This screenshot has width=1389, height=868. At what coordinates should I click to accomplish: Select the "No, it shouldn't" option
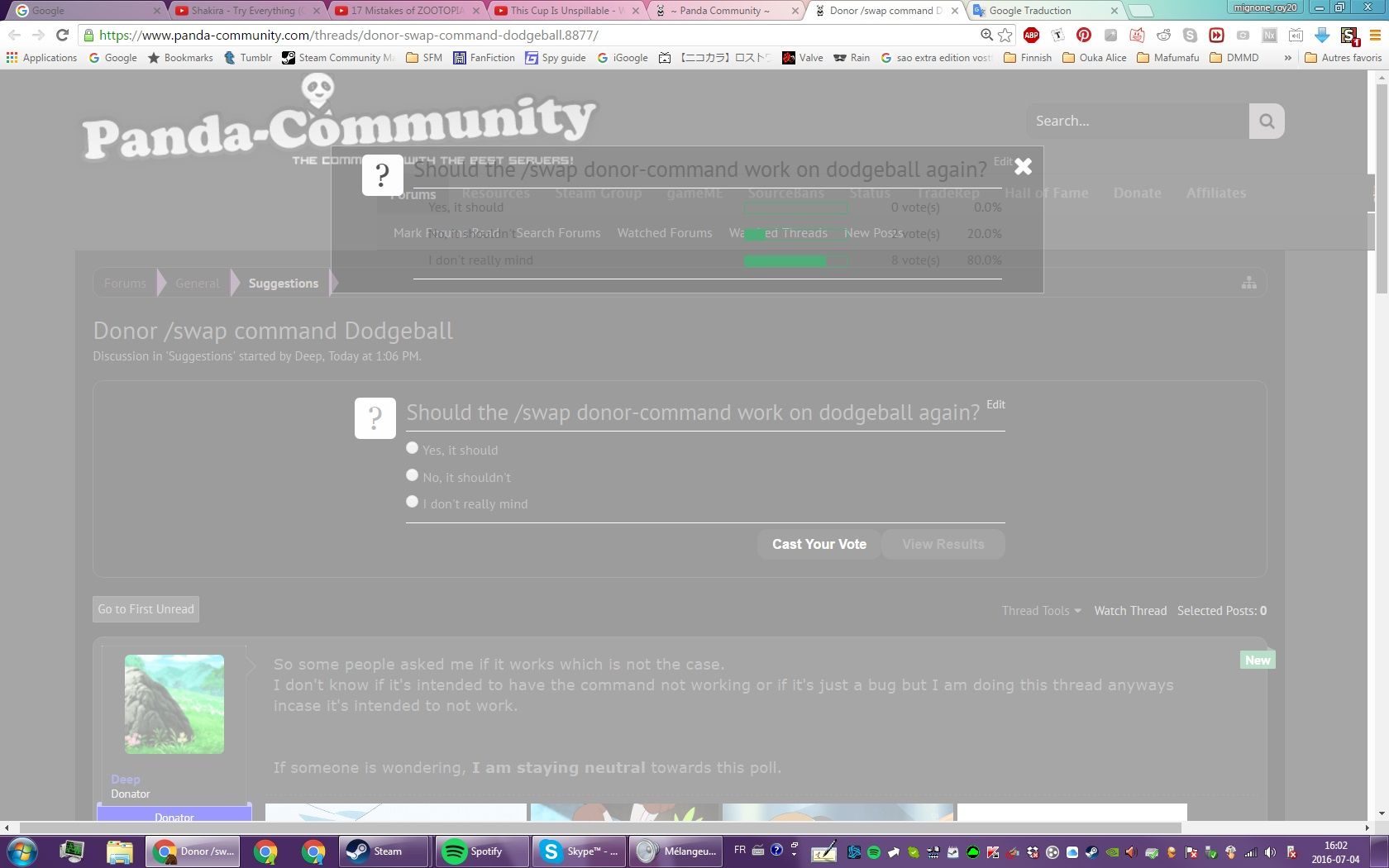(412, 475)
